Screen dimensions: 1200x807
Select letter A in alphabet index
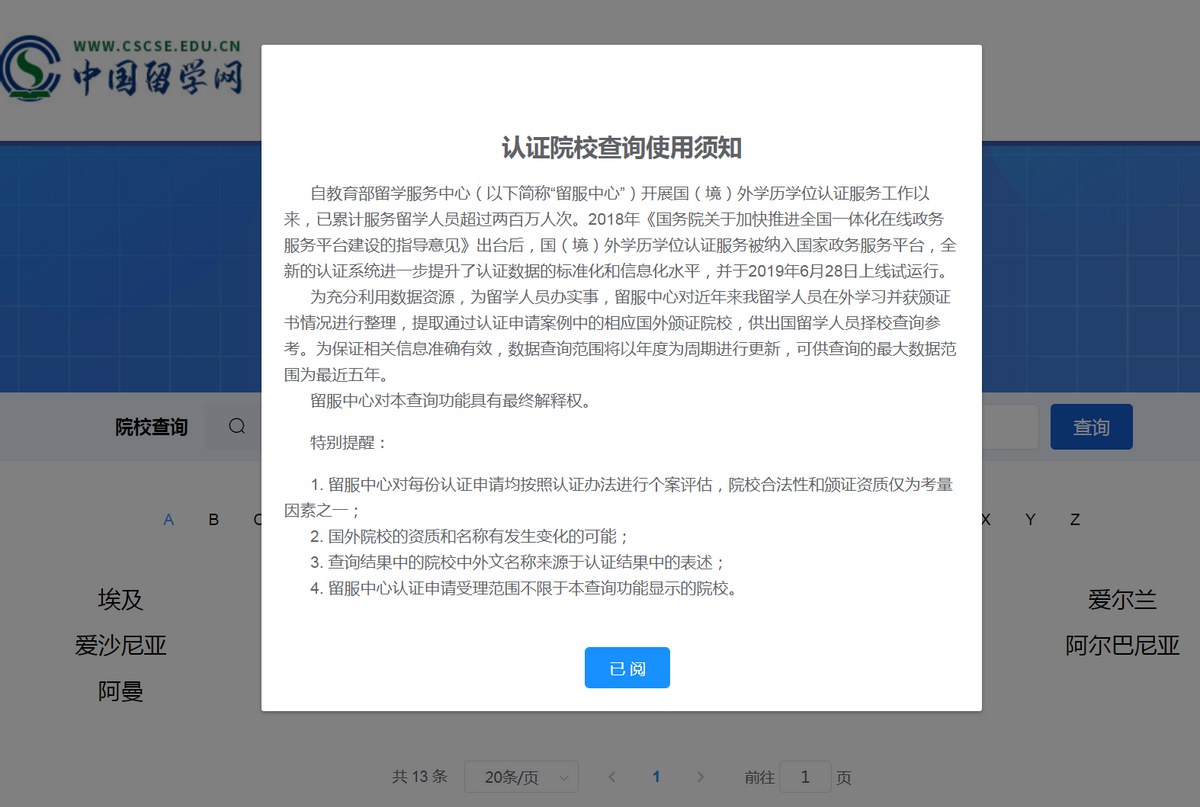pyautogui.click(x=169, y=519)
